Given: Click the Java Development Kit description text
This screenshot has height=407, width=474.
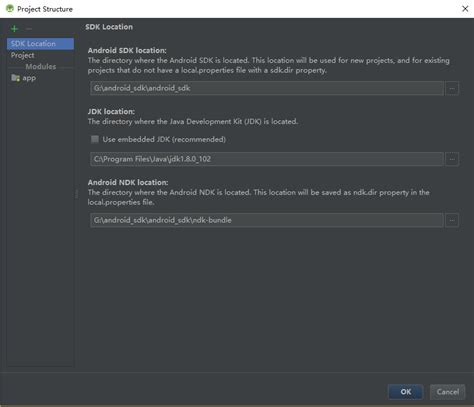Looking at the screenshot, I should click(x=193, y=122).
